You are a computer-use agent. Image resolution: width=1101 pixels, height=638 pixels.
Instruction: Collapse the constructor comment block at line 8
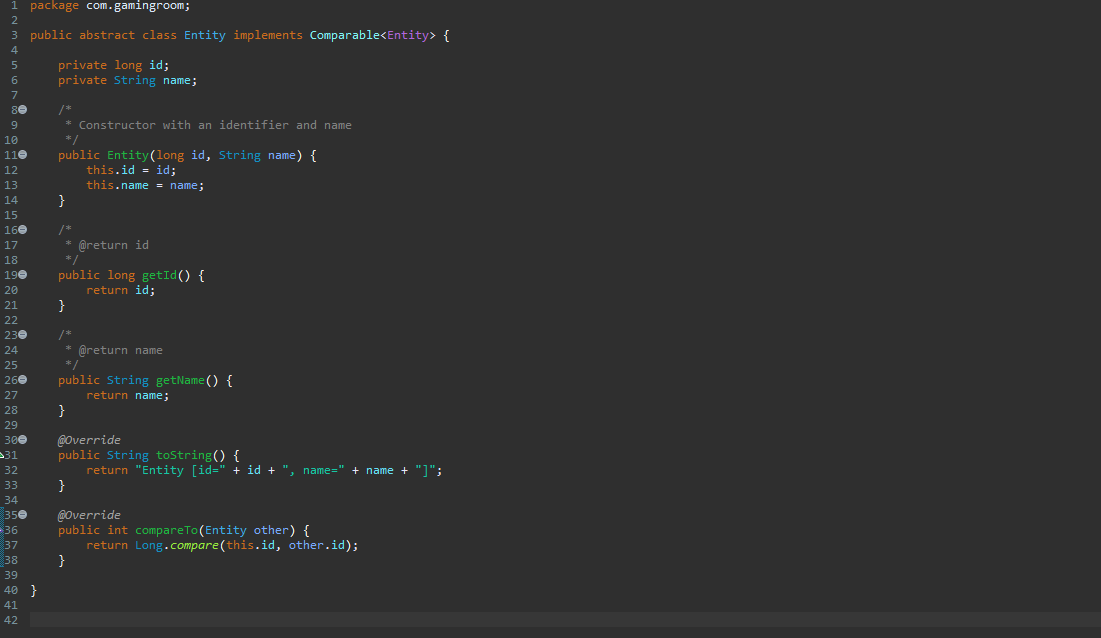point(22,109)
